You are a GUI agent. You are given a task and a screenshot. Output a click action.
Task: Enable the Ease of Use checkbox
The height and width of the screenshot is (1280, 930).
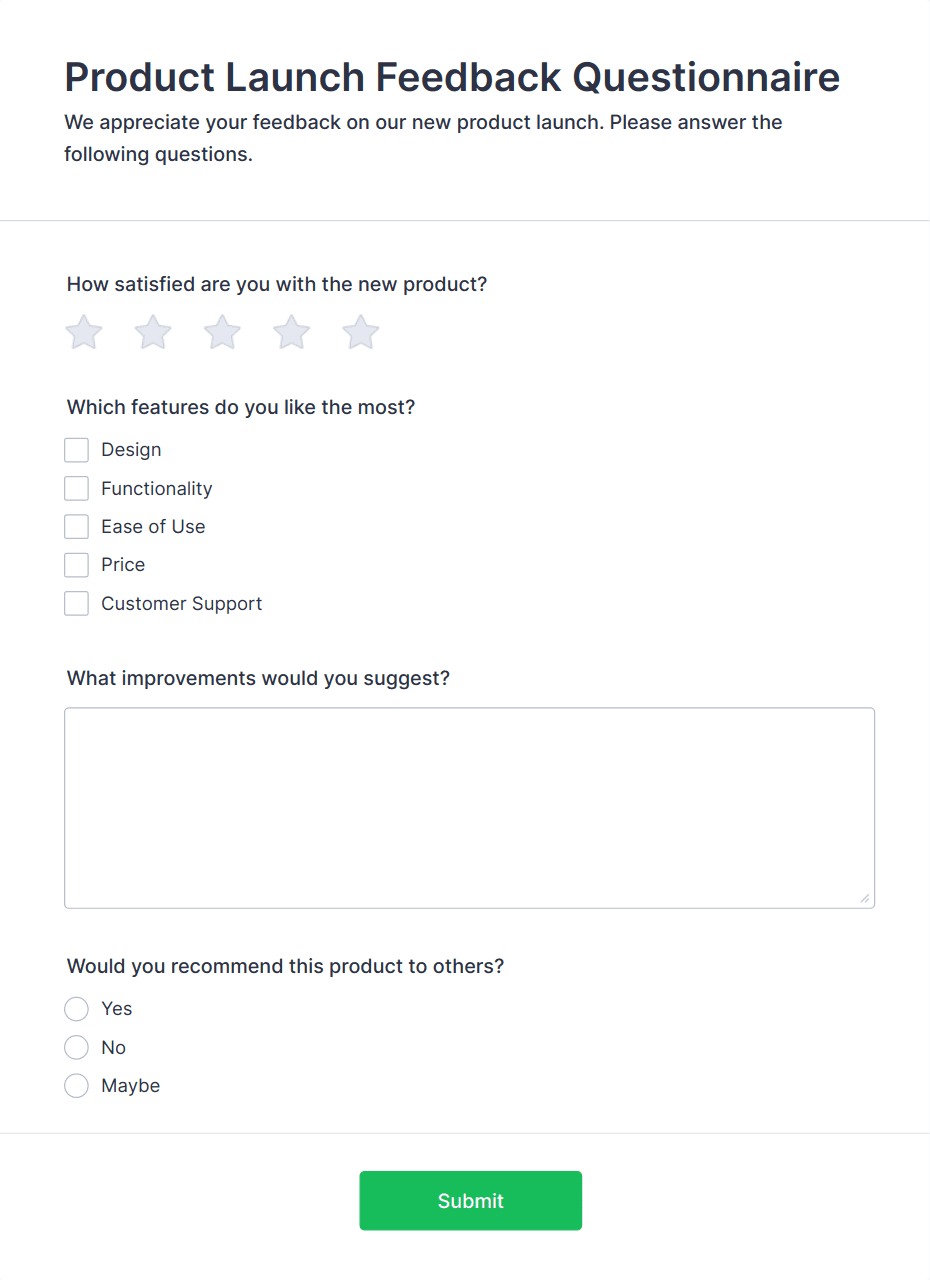point(76,527)
